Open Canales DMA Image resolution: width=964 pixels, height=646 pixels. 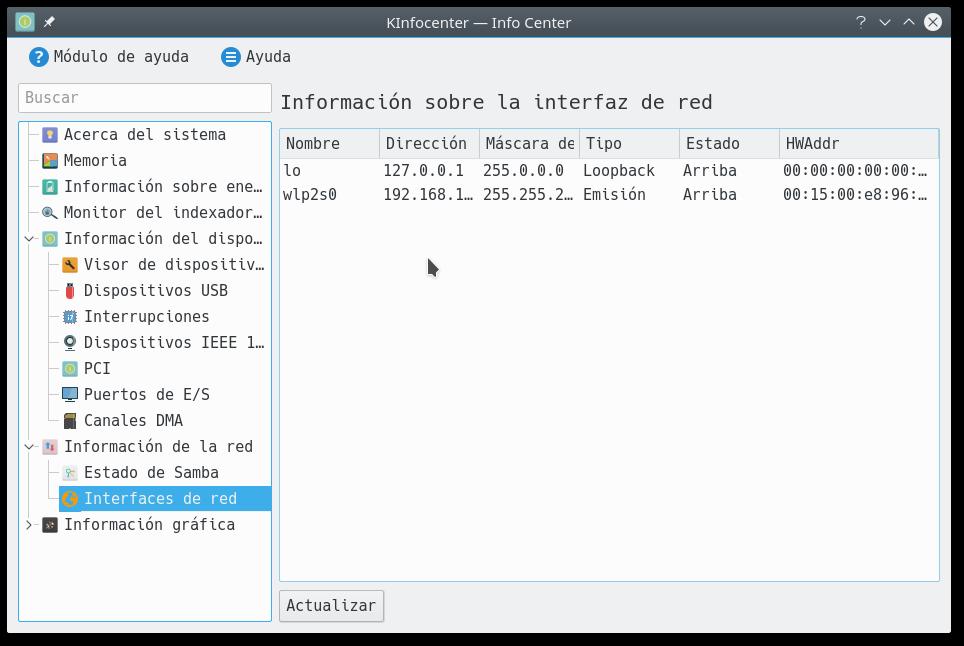133,420
